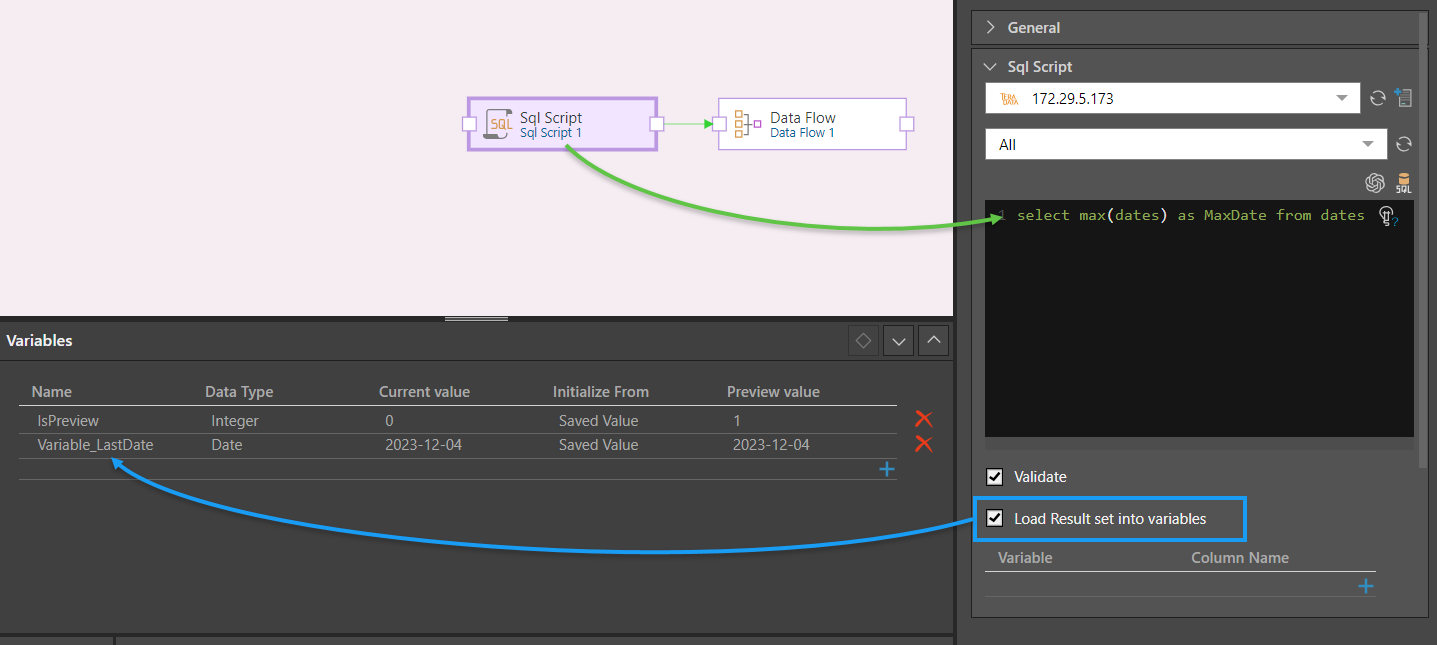Collapse Variables panel with down chevron
Image resolution: width=1437 pixels, height=645 pixels.
[898, 341]
